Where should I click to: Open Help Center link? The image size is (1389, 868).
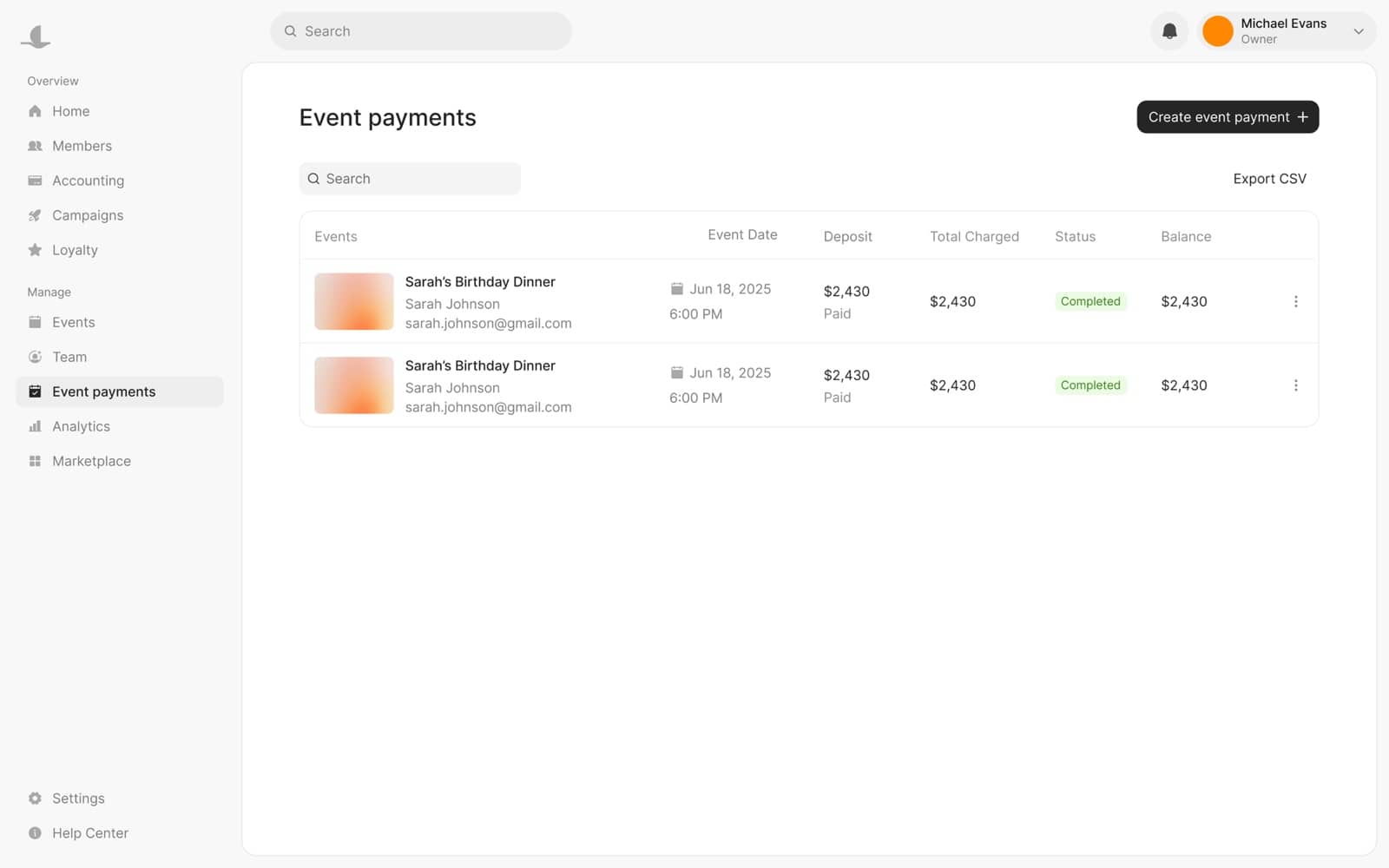tap(120, 833)
